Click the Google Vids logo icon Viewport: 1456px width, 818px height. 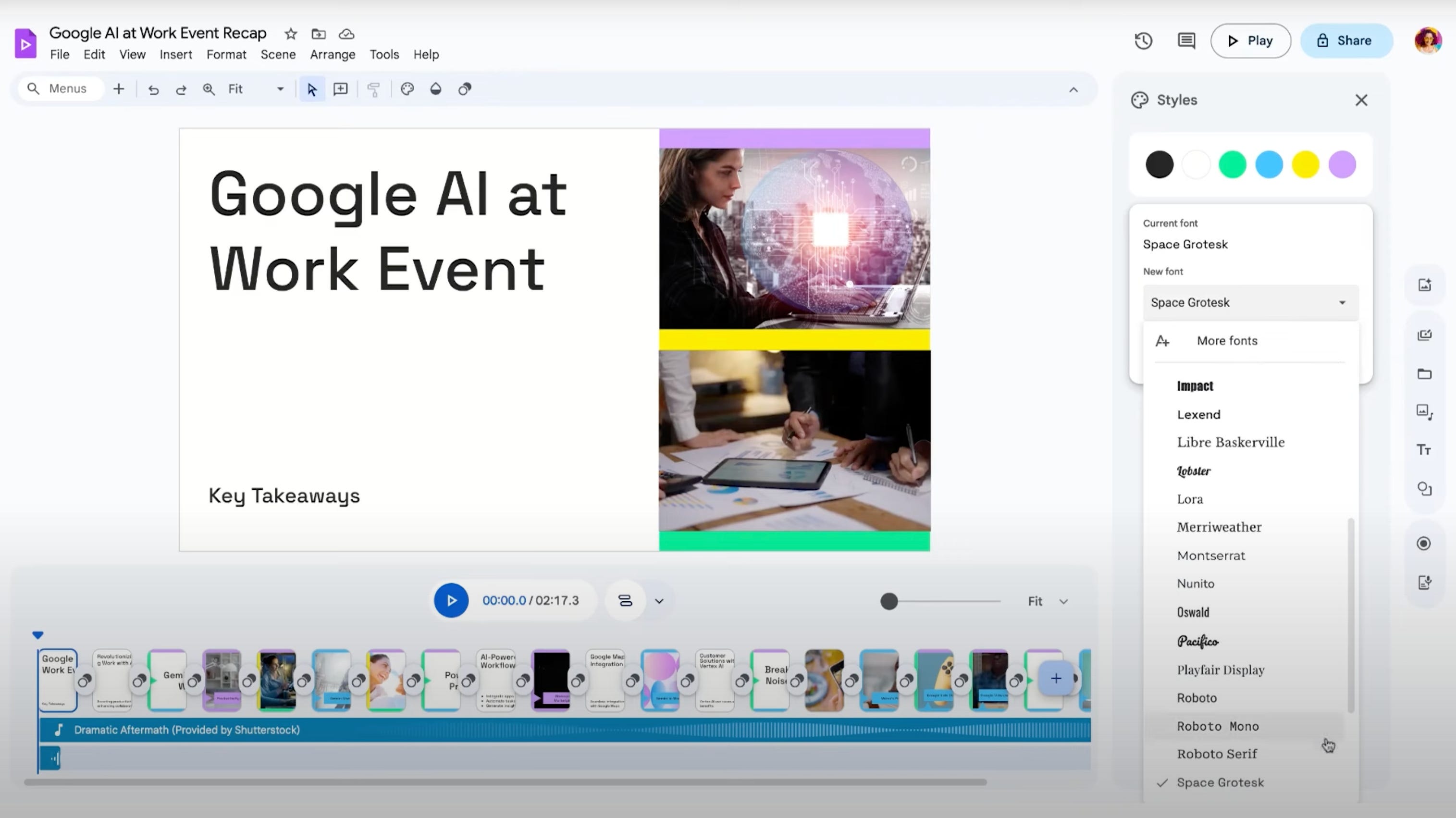click(x=25, y=43)
